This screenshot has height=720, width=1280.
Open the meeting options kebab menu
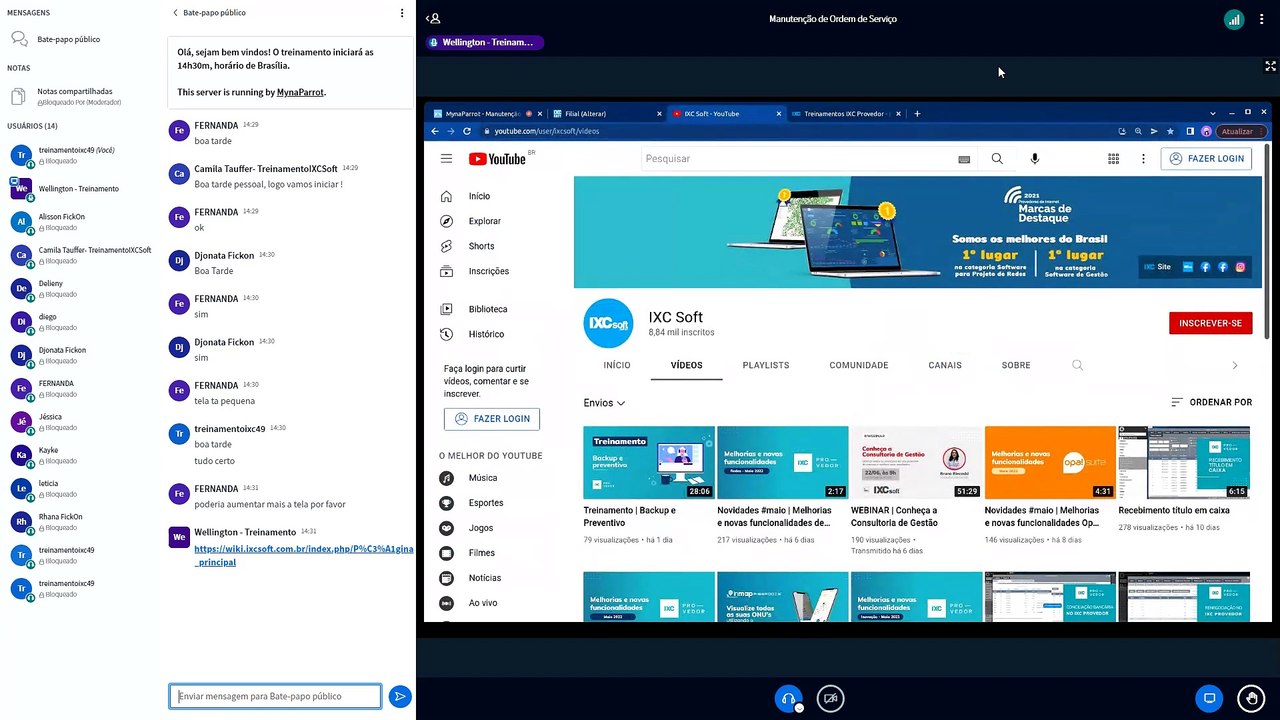click(x=1262, y=19)
